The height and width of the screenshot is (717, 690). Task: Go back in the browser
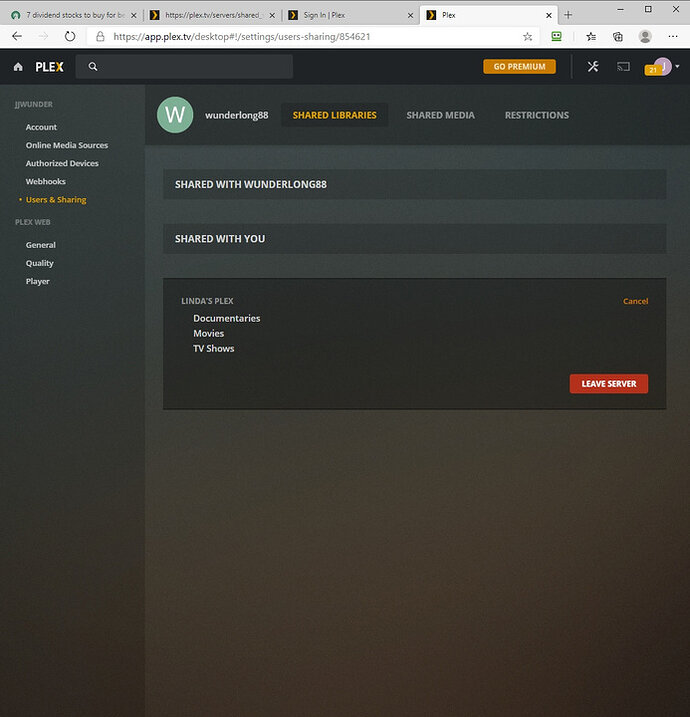[17, 37]
